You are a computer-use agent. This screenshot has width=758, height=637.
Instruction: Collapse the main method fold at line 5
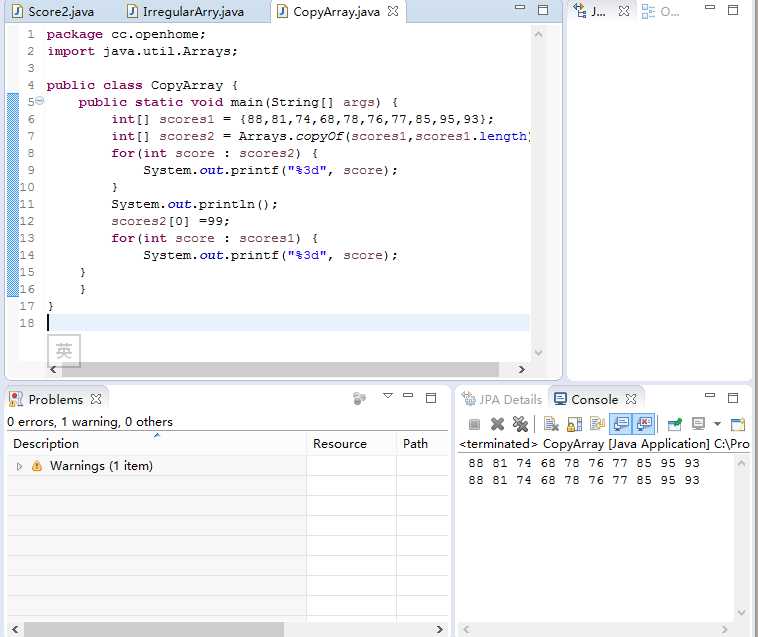40,101
